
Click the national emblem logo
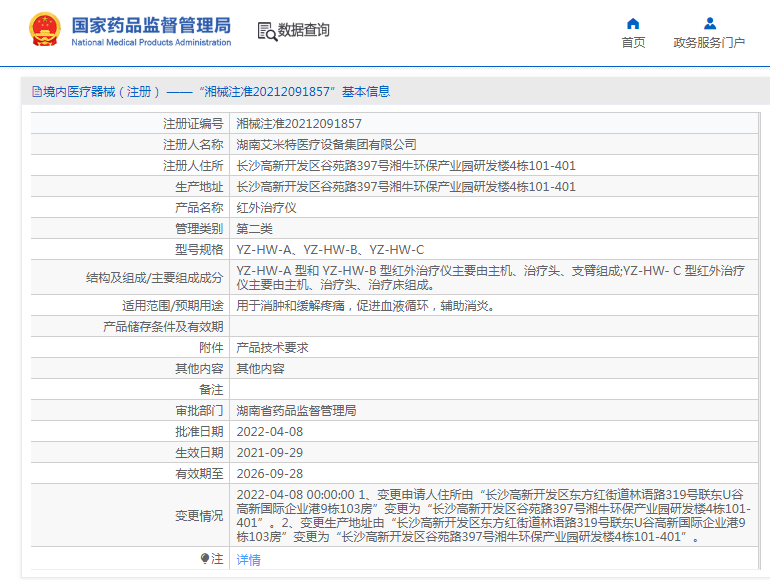[45, 29]
